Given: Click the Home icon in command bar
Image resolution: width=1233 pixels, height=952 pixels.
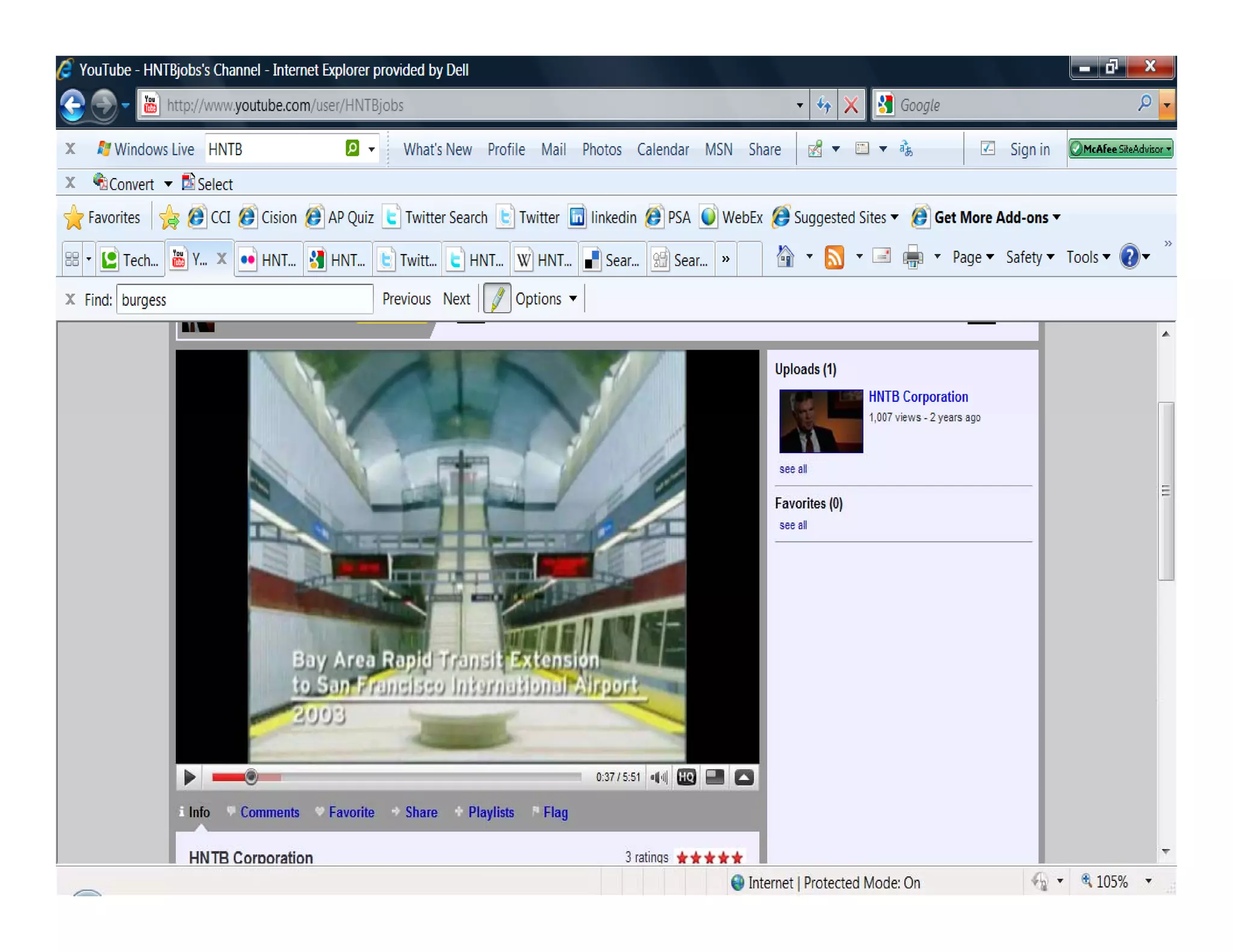Looking at the screenshot, I should coord(785,258).
